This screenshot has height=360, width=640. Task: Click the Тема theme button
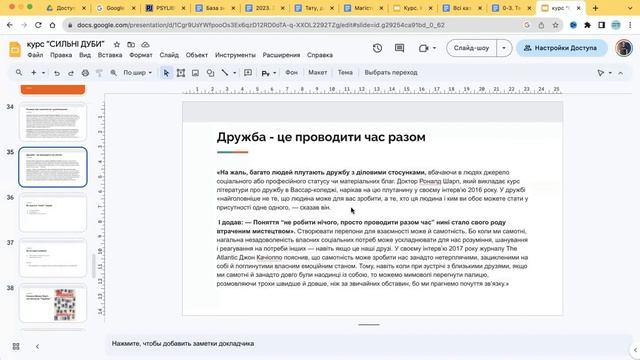point(345,72)
